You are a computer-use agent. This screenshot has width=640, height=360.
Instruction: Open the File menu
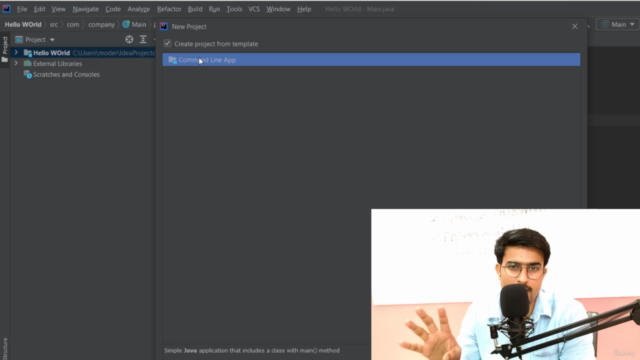pyautogui.click(x=22, y=9)
